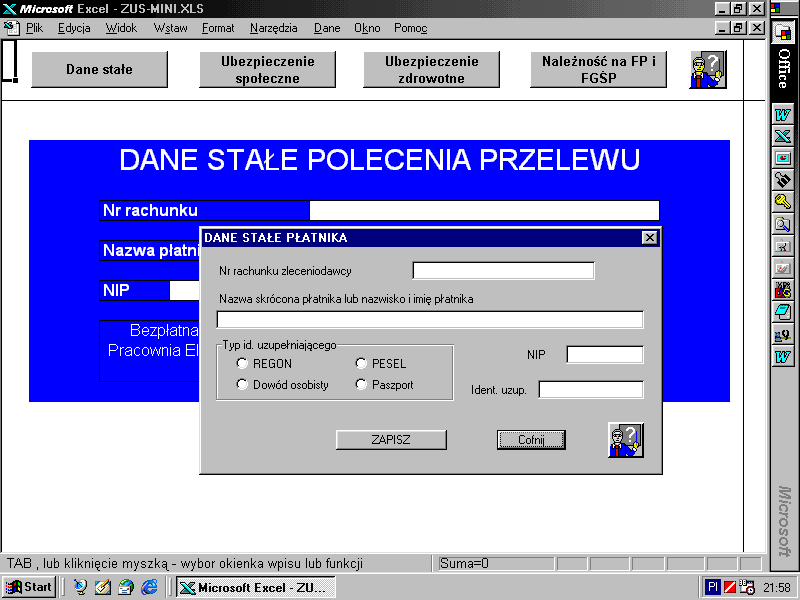Click the binoculars icon in the Office bar
800x600 pixels.
pos(783,180)
